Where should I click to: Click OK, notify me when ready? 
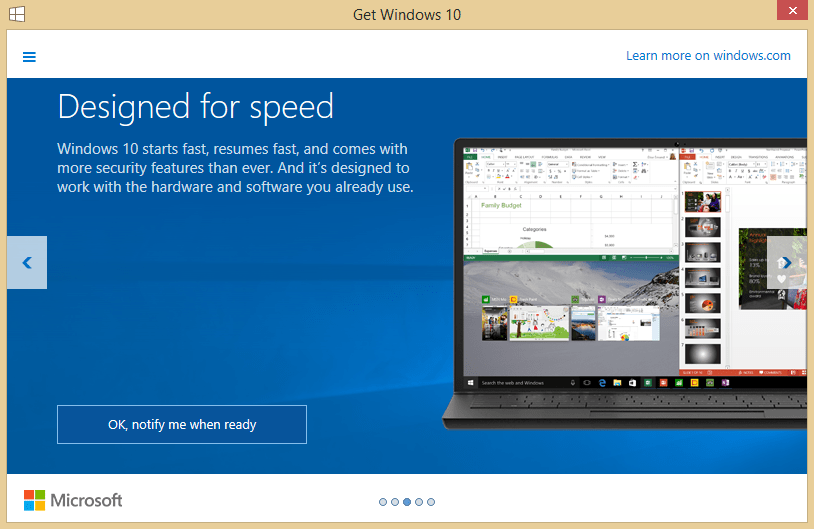tap(182, 425)
